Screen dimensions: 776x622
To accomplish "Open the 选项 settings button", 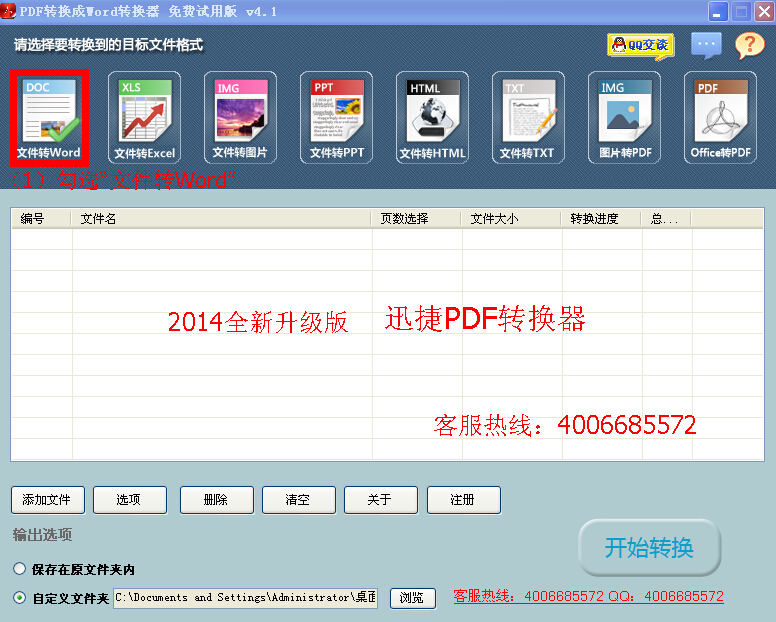I will [130, 500].
